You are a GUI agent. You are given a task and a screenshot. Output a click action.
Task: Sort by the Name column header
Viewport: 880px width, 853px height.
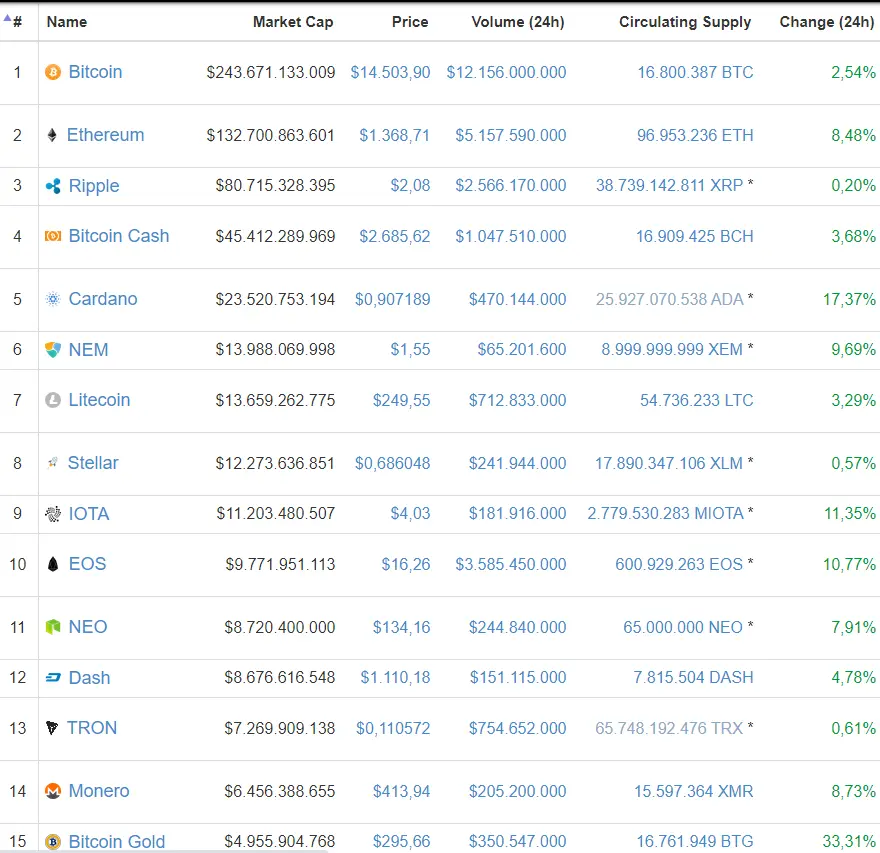click(x=67, y=22)
